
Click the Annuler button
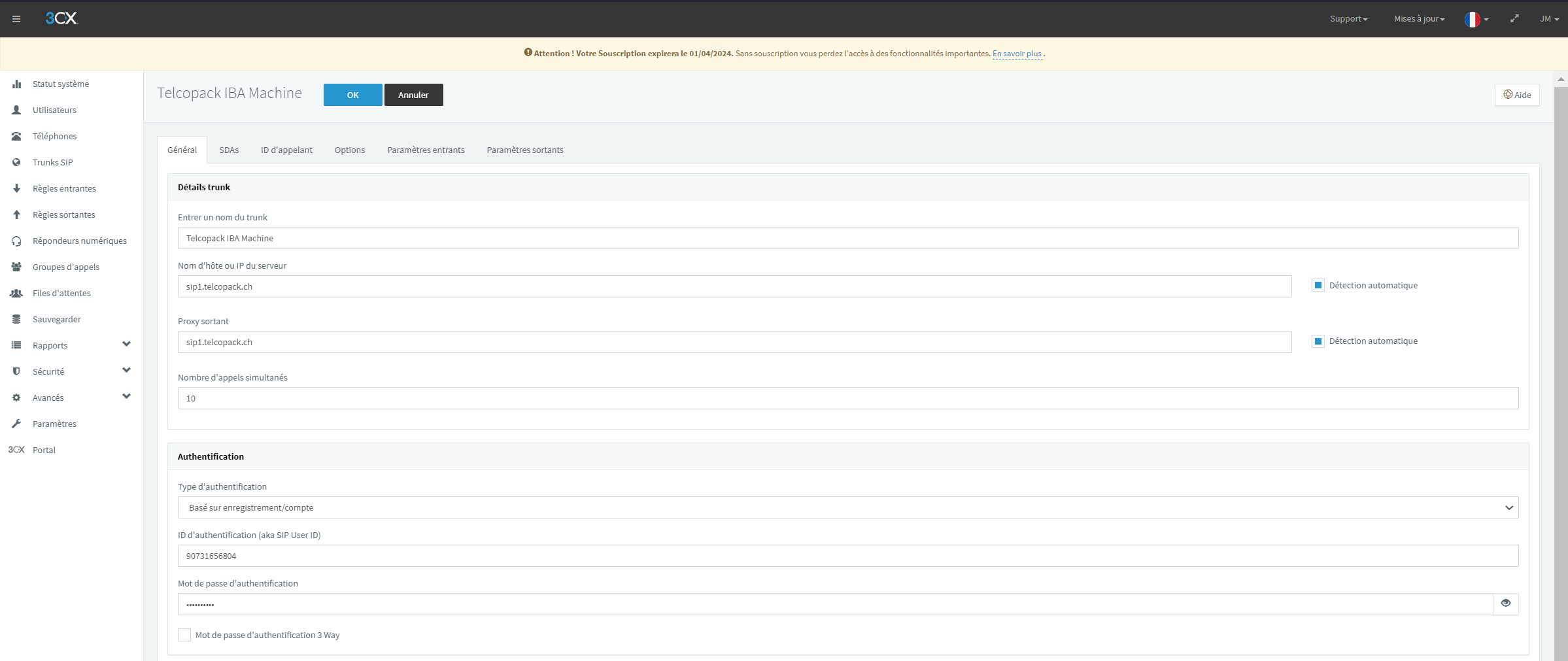(414, 95)
